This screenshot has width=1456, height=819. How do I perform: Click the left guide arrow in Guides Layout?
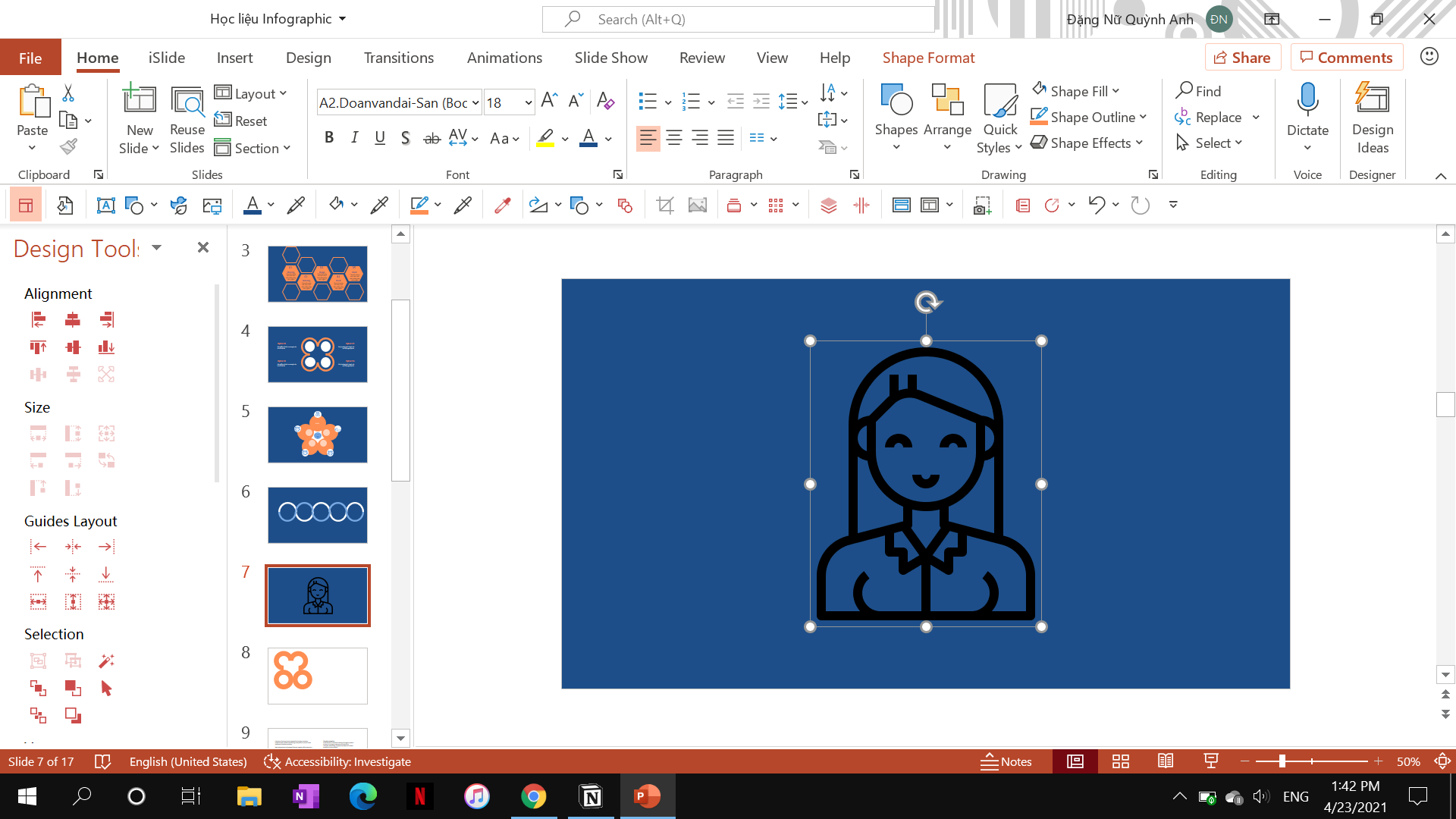coord(38,547)
